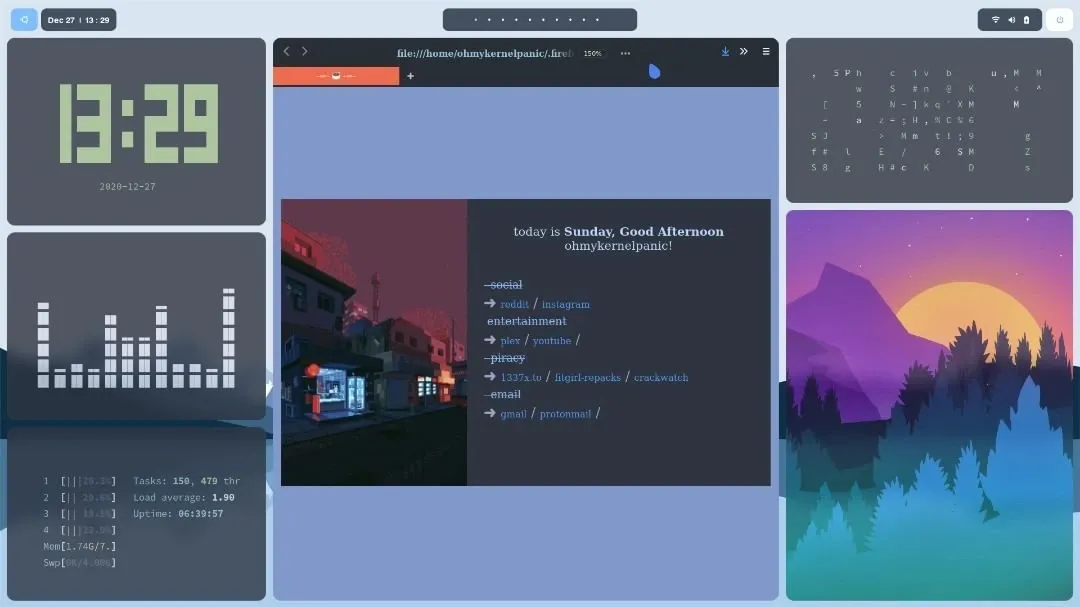Click the entertainment category heading

(x=526, y=321)
